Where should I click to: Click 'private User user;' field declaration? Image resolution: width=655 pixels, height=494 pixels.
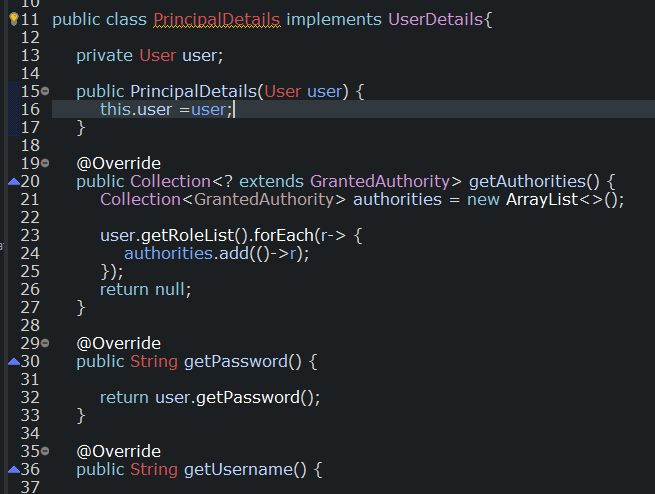click(x=150, y=56)
